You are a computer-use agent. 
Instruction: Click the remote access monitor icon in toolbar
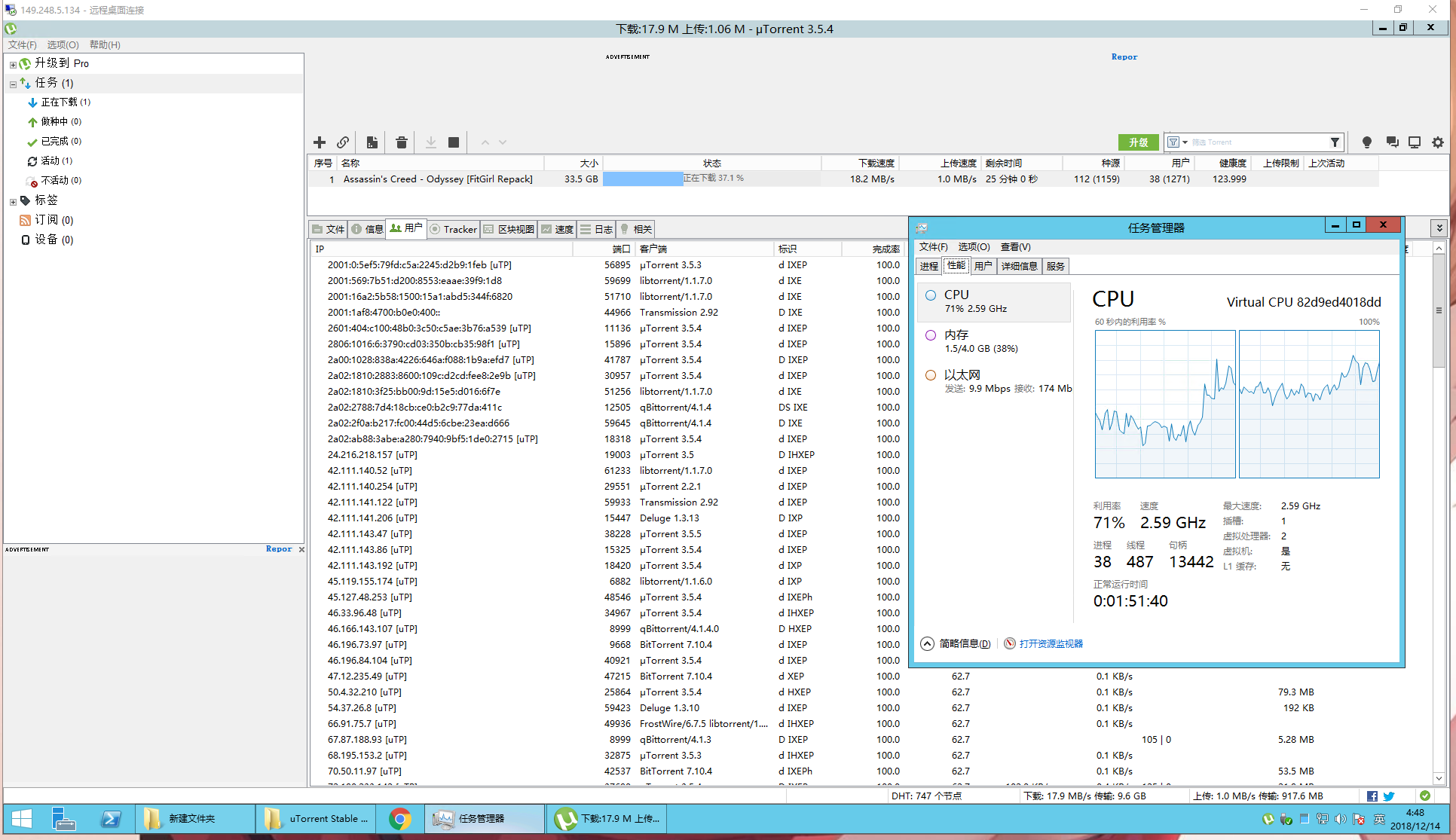point(1415,142)
